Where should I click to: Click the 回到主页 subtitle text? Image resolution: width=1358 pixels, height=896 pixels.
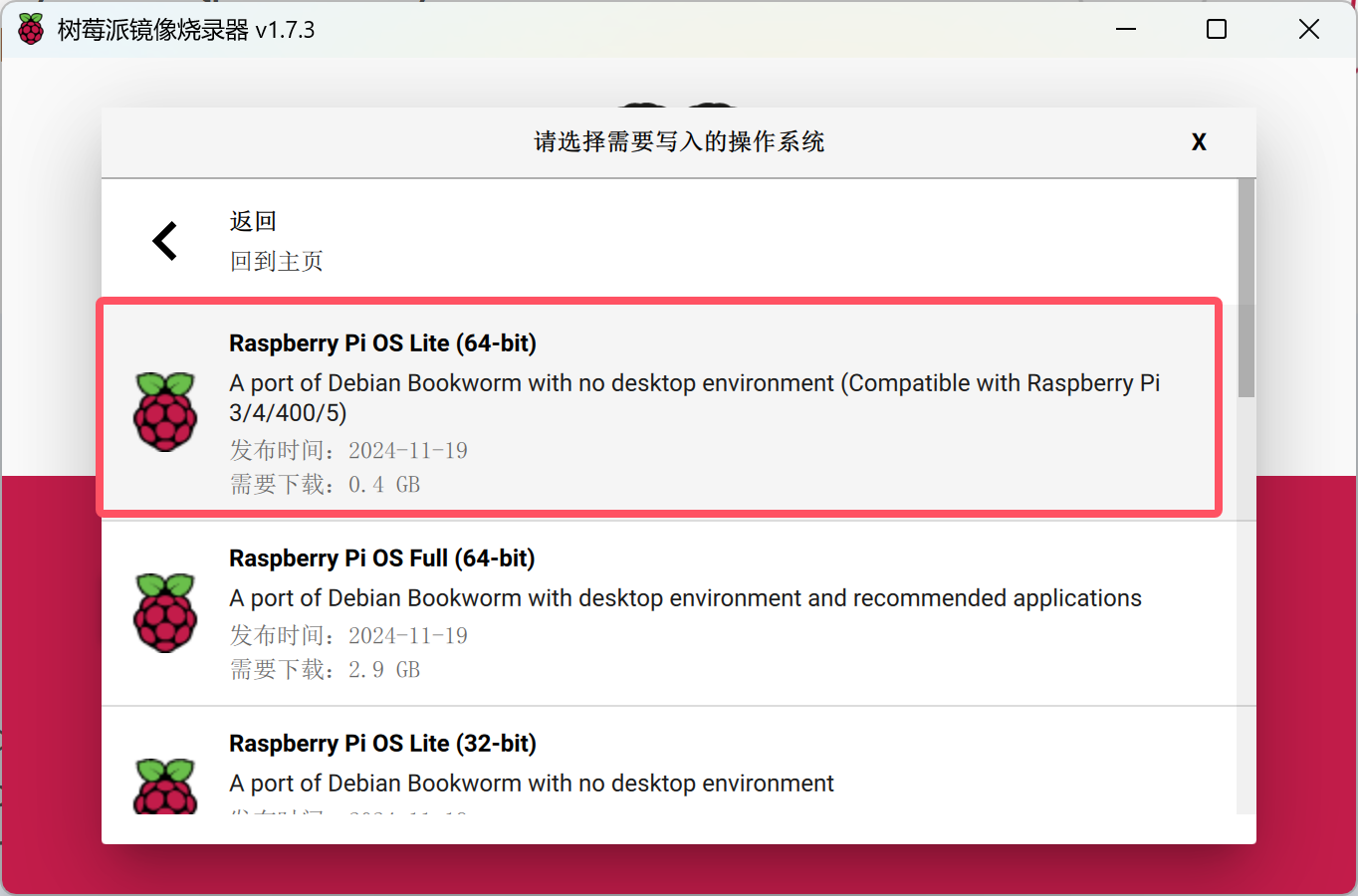(277, 262)
